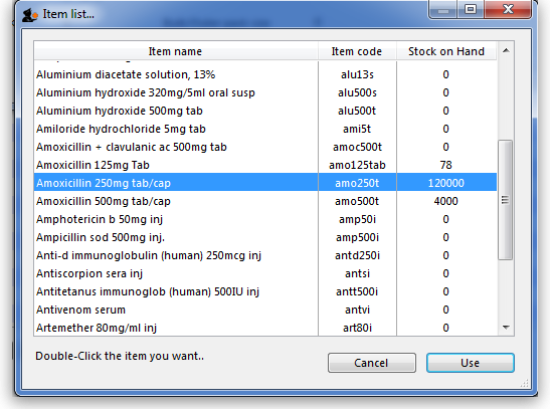This screenshot has height=409, width=550.
Task: Select Amiloride hydrochloride 5mg tab row
Action: click(266, 129)
